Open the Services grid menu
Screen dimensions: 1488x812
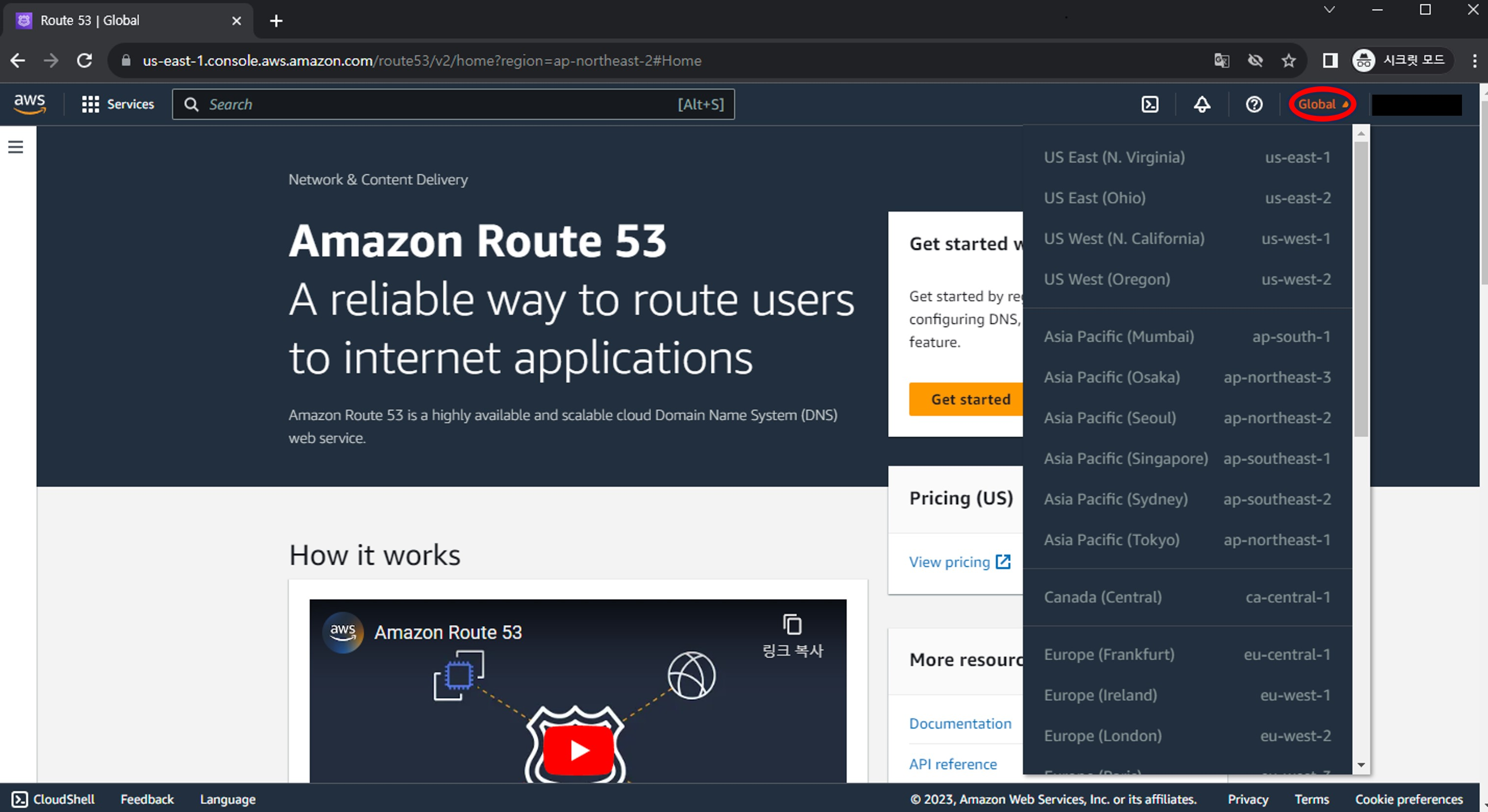pos(118,104)
